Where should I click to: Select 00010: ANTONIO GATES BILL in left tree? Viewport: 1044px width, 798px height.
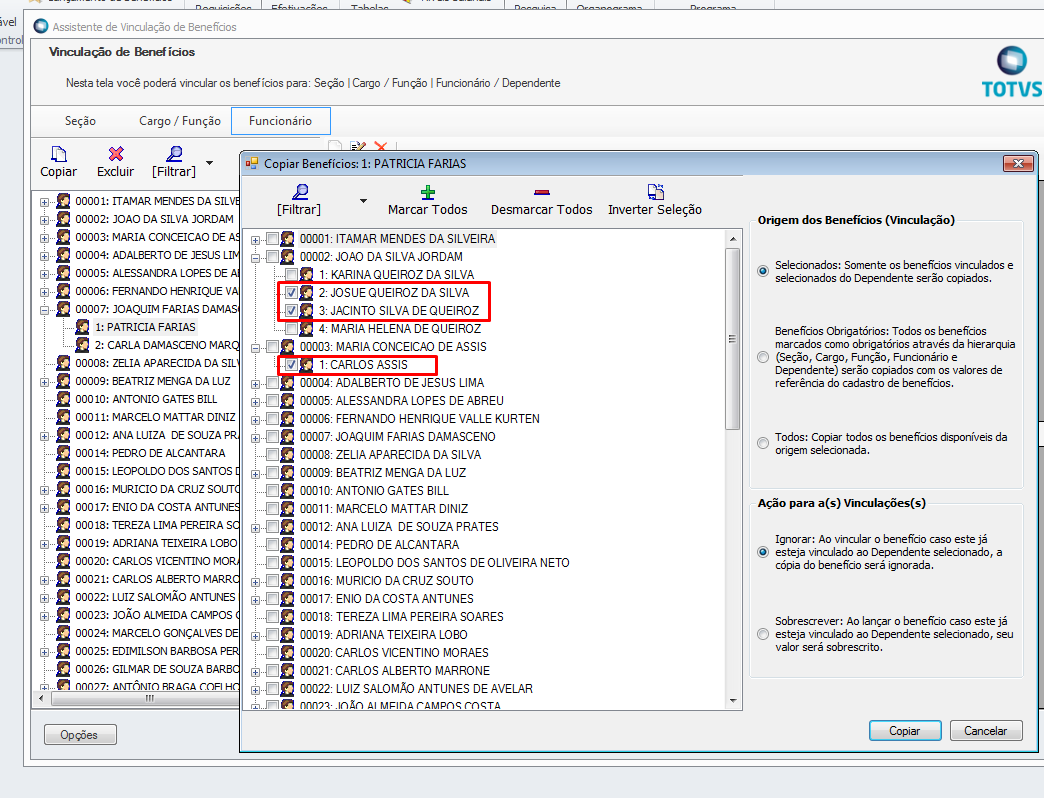146,399
